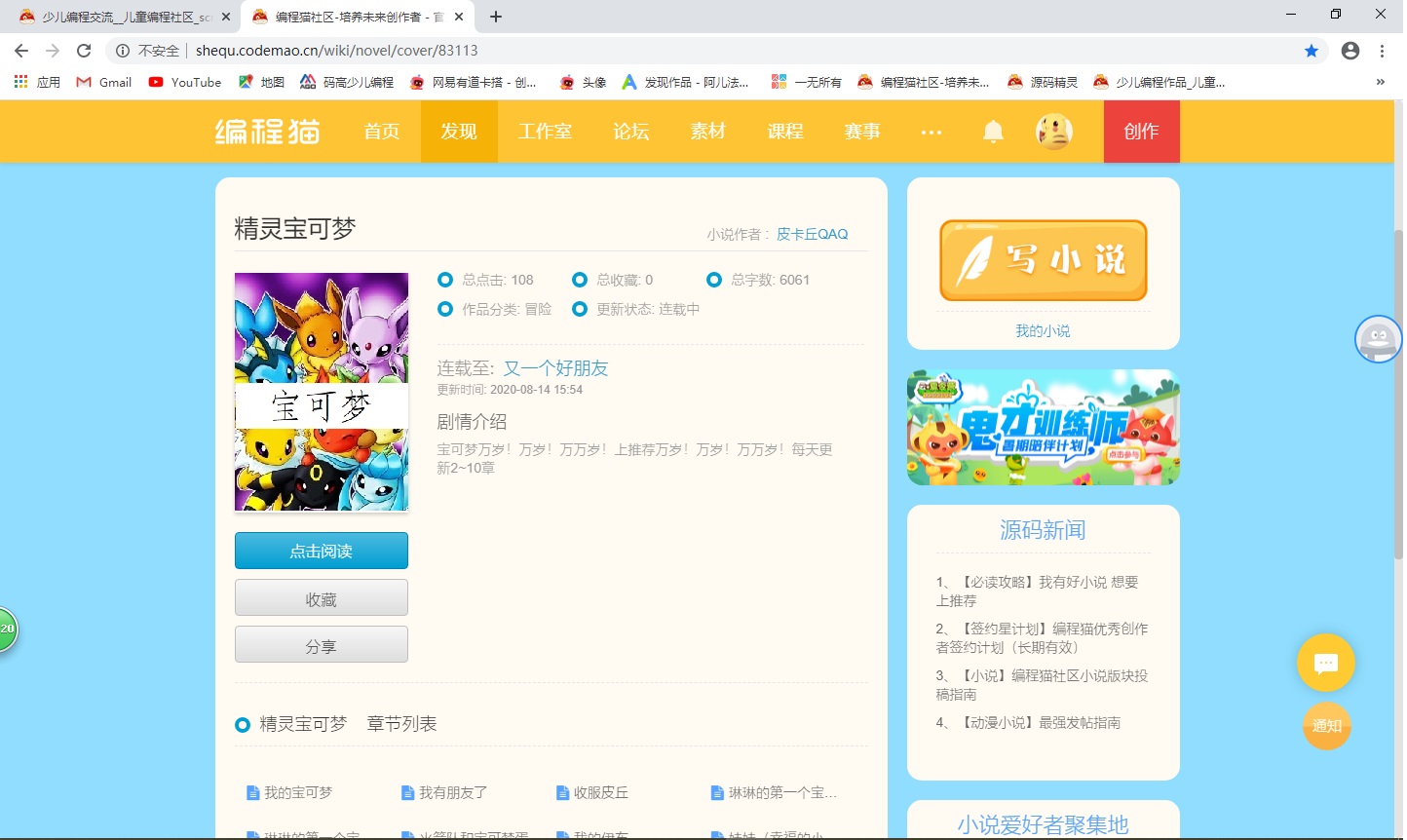Open the 码高少儿编程 bookmark
1407x840 pixels.
[347, 82]
